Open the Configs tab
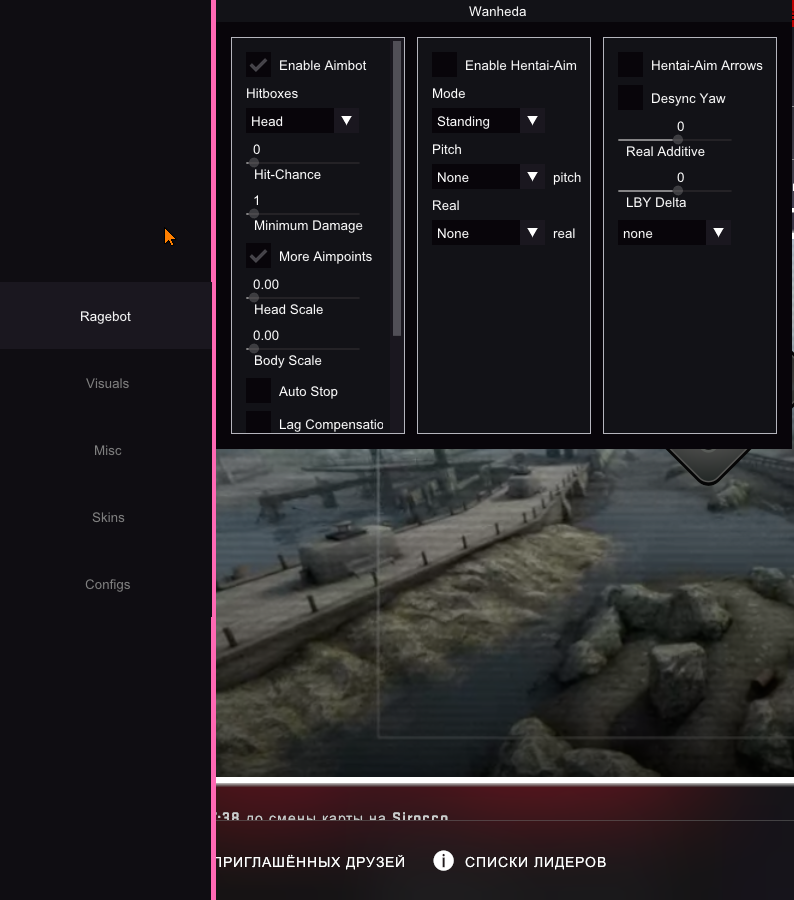This screenshot has height=900, width=794. point(107,584)
